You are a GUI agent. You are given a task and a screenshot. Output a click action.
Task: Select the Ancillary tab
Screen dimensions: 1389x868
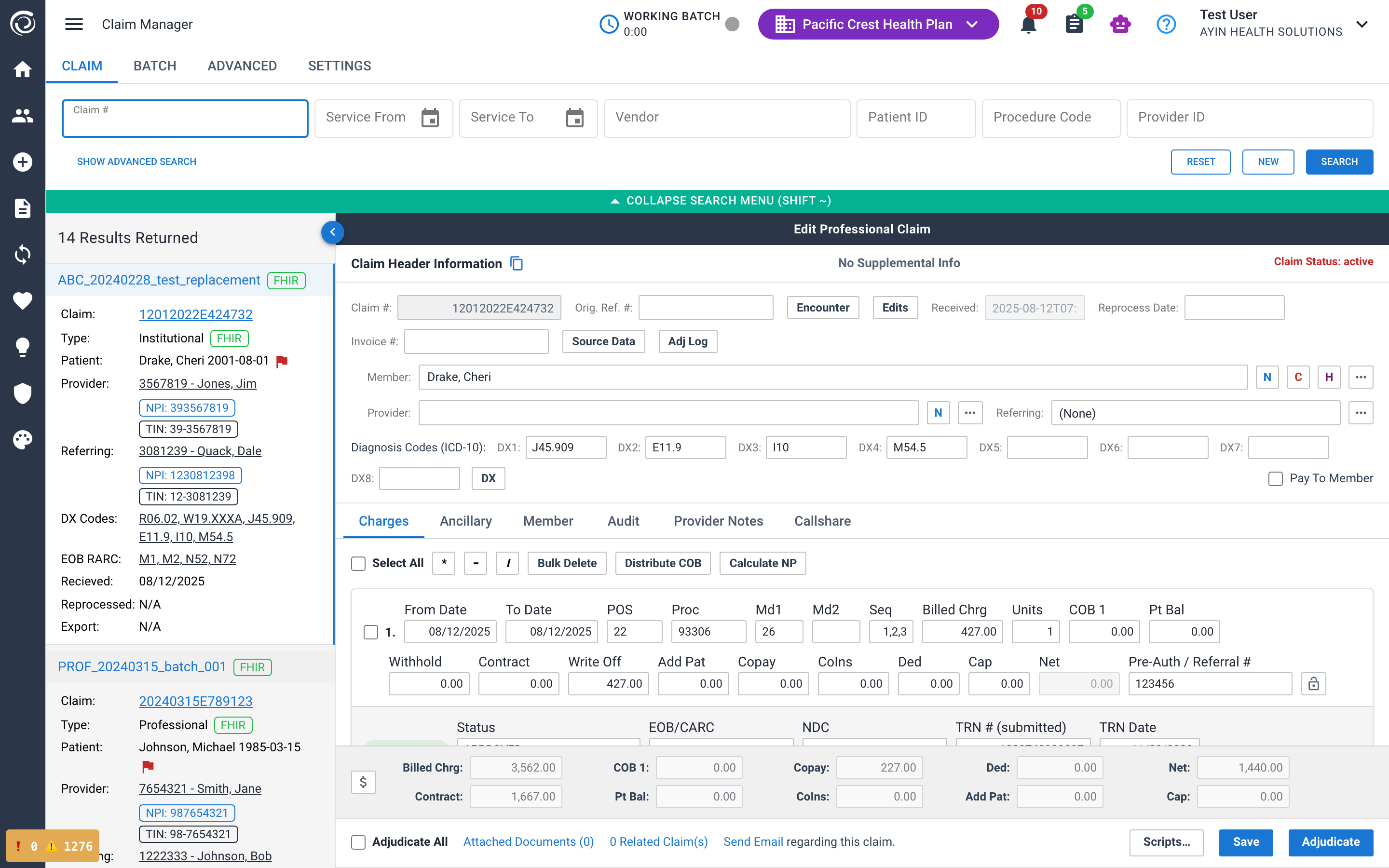click(466, 521)
